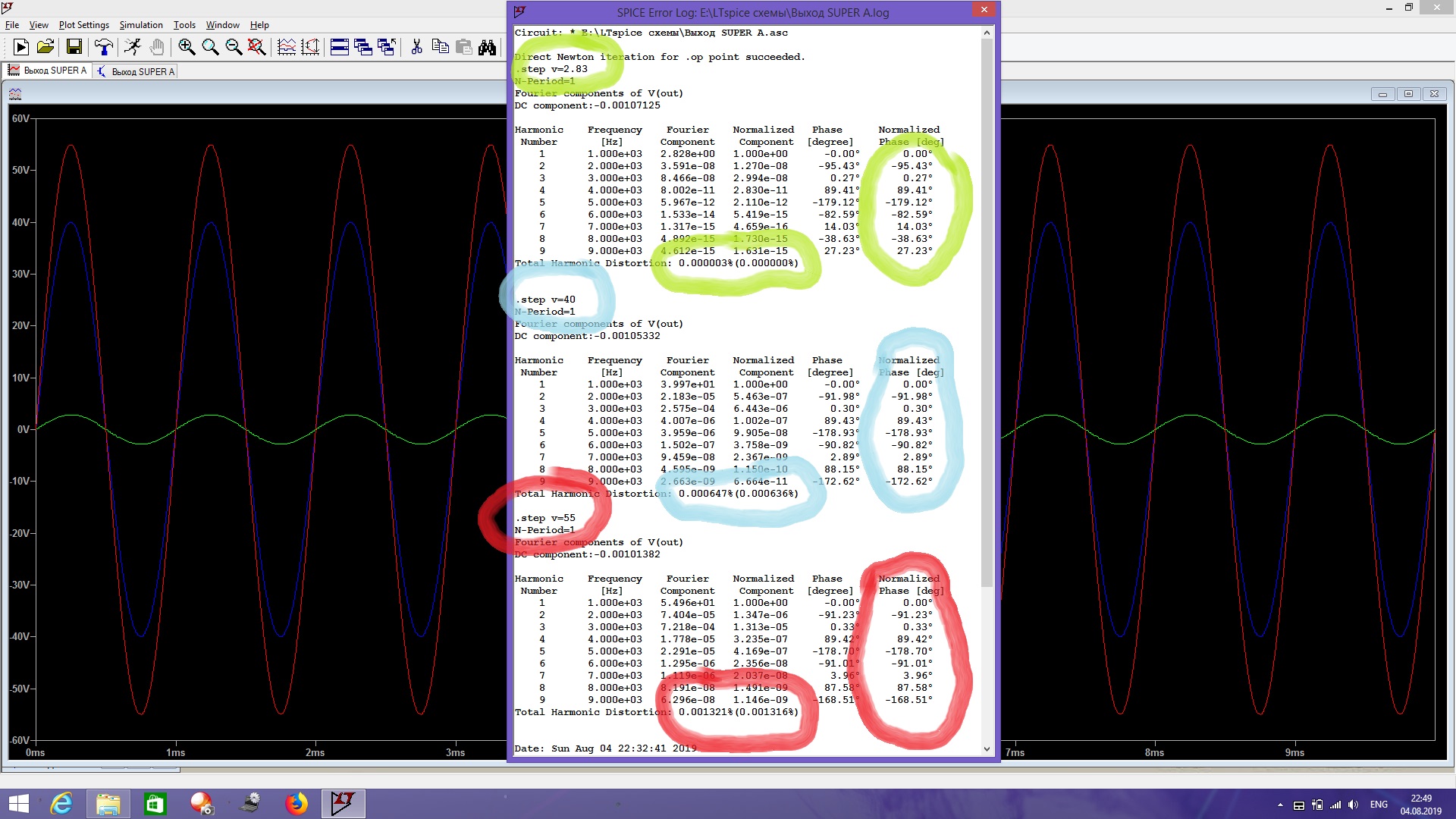Select the Zoom Out magnifier tool
The width and height of the screenshot is (1456, 819).
pyautogui.click(x=234, y=47)
